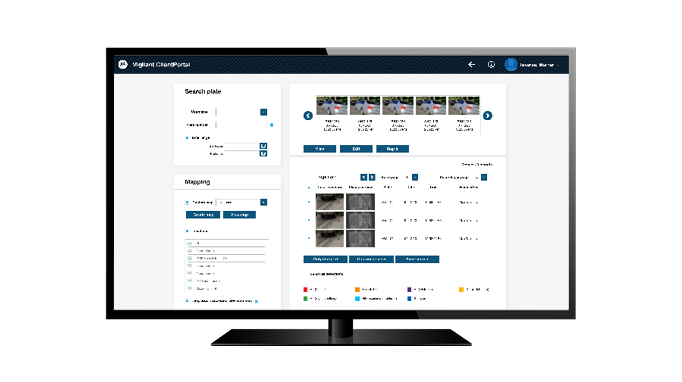
Task: Select the first car thumbnail in the carousel
Action: point(332,106)
